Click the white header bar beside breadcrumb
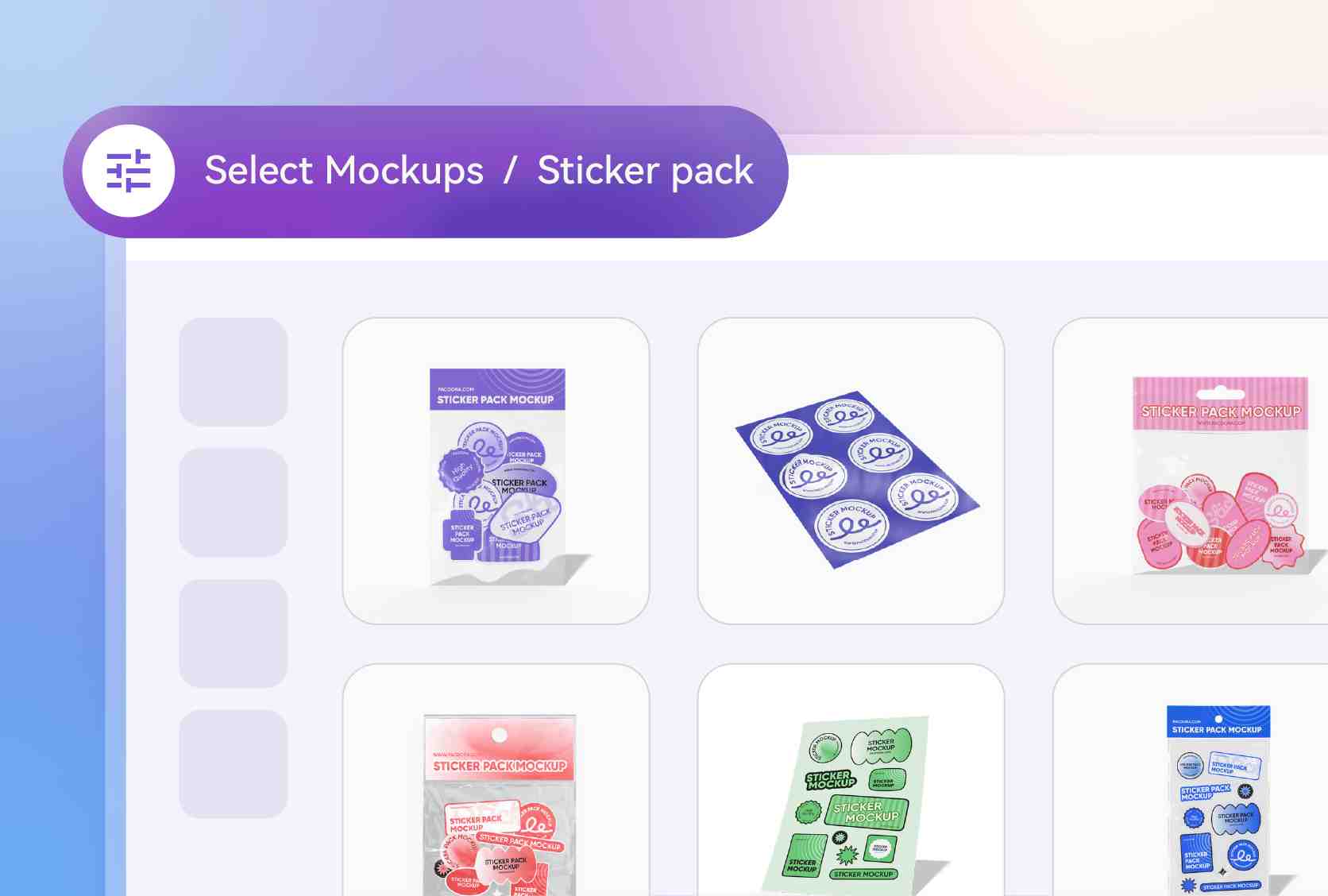 pos(1056,208)
